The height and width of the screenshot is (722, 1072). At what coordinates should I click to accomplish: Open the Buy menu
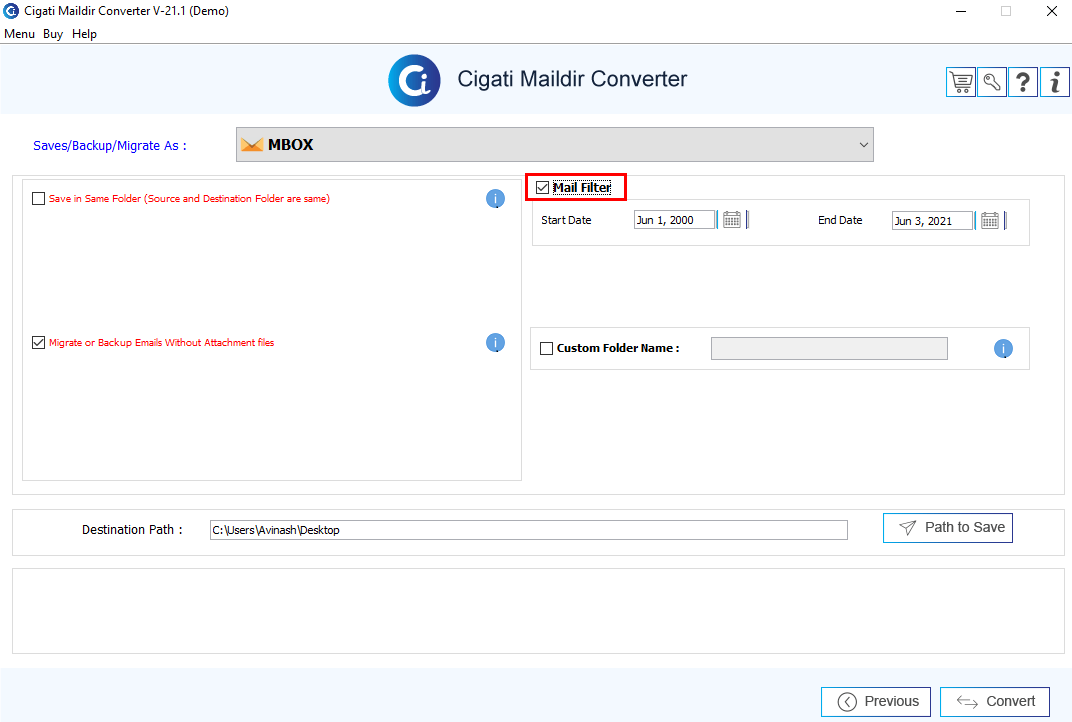tap(53, 34)
